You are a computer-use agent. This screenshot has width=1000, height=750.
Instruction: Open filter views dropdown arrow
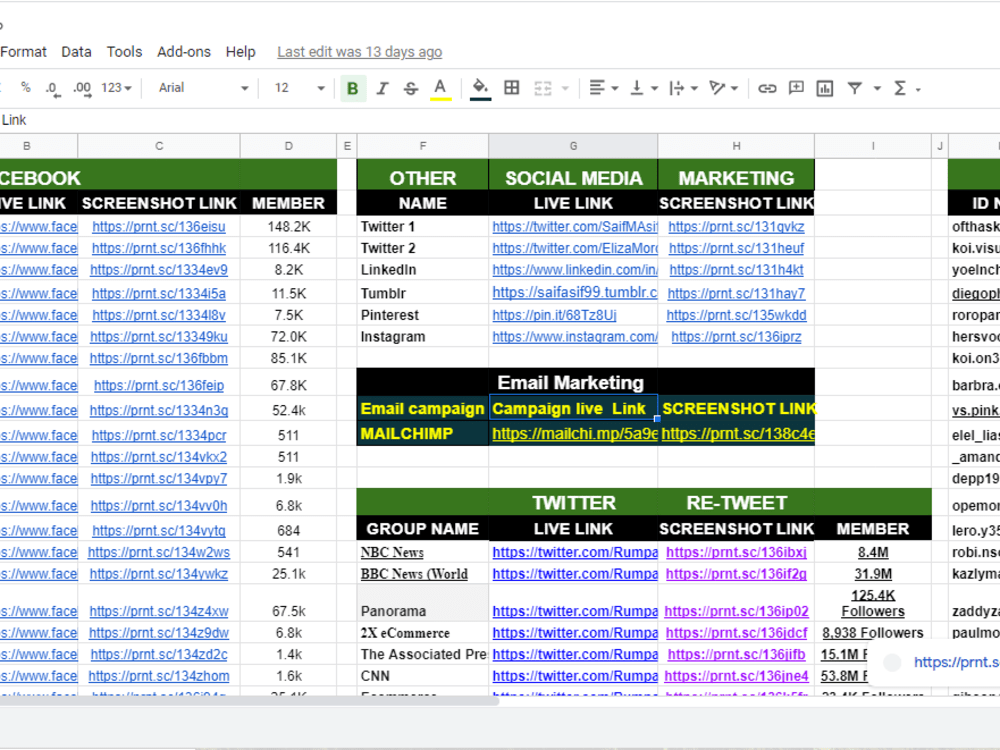point(878,89)
